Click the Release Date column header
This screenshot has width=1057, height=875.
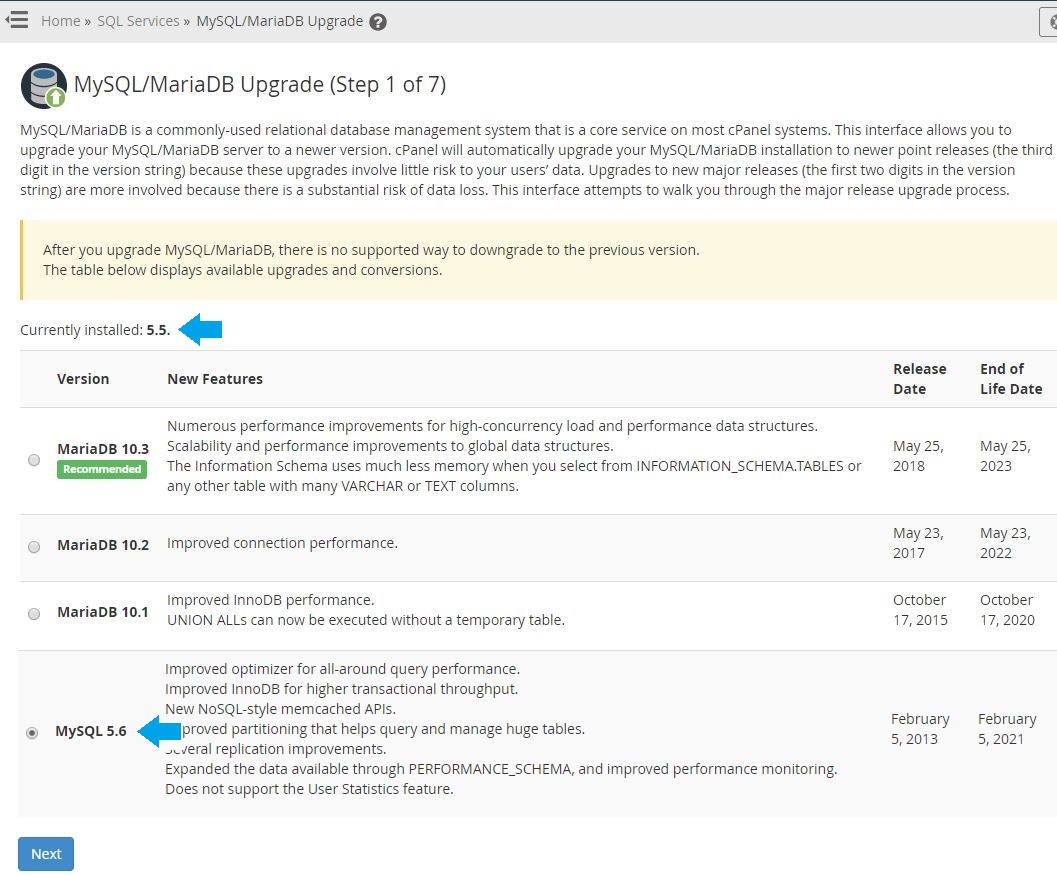[x=919, y=379]
